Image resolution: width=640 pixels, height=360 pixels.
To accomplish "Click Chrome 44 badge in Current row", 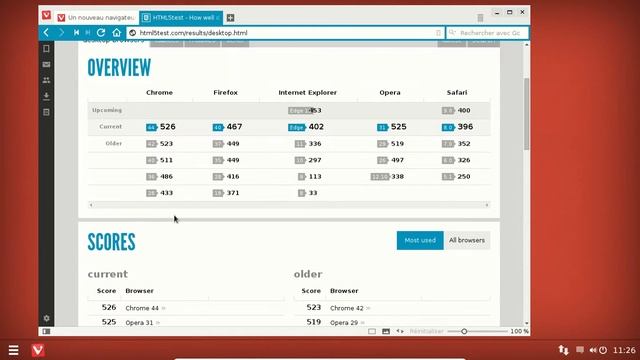I will (x=151, y=127).
